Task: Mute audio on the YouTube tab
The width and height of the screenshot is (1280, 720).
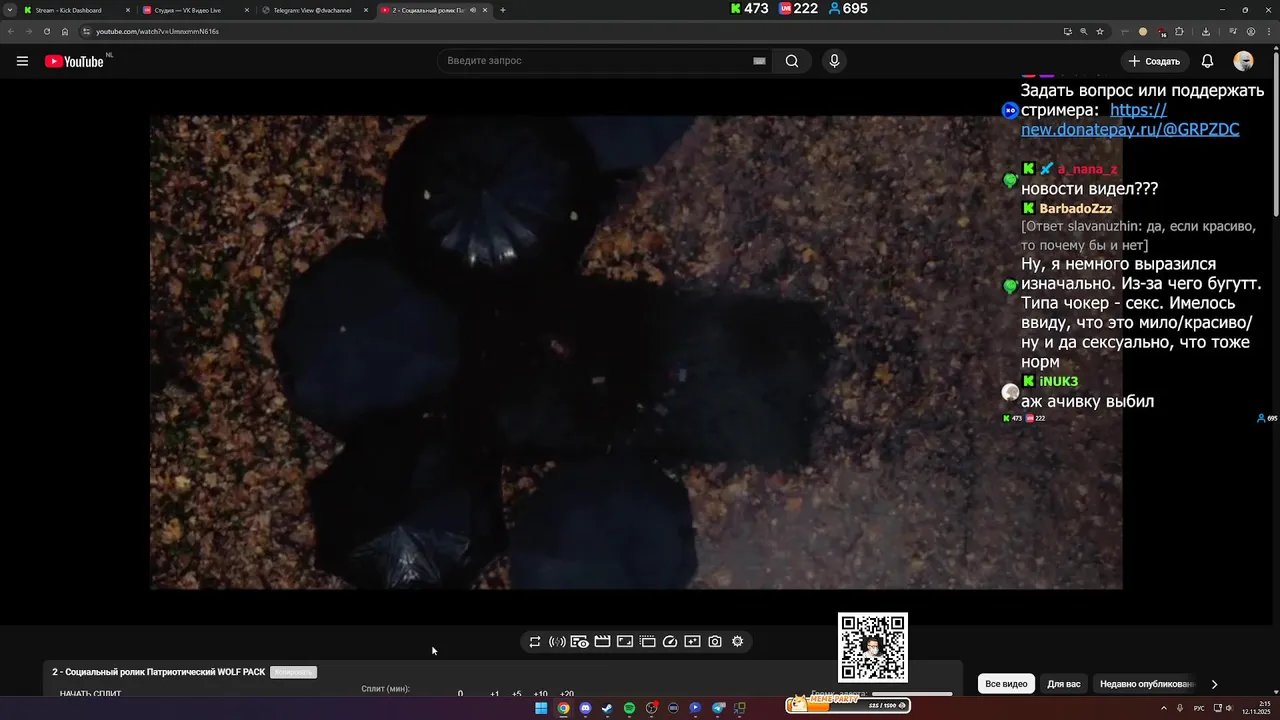Action: pyautogui.click(x=473, y=10)
